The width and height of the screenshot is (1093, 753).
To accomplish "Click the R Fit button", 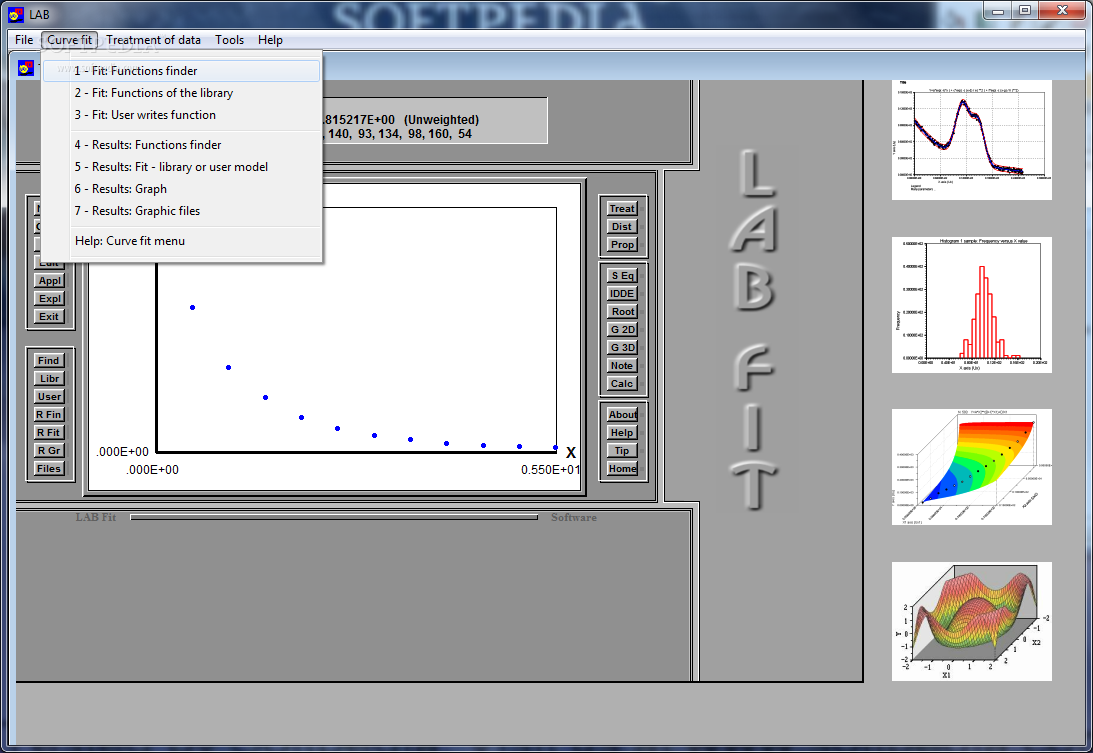I will [x=49, y=433].
